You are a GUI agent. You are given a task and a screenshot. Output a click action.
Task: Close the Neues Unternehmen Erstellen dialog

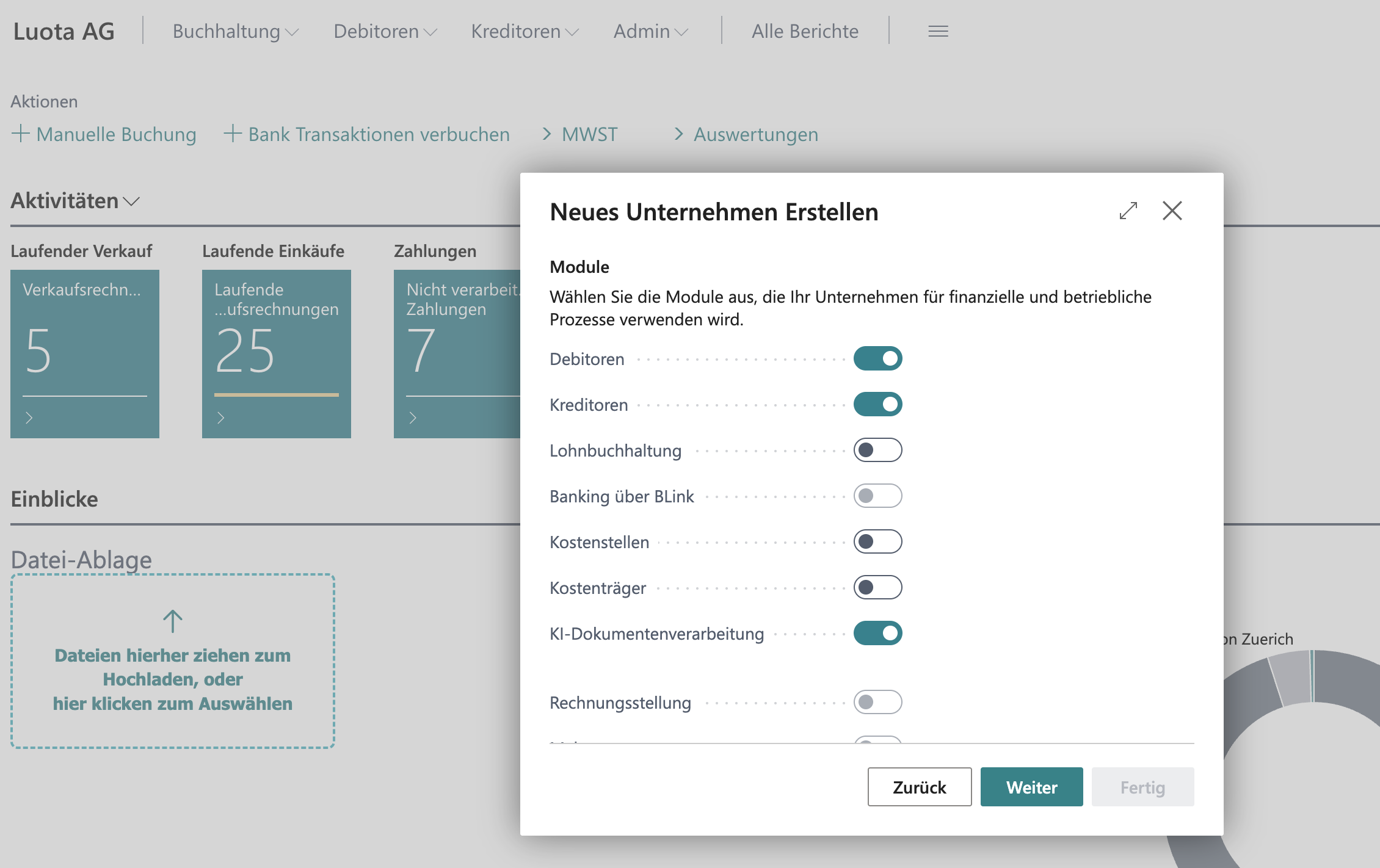pyautogui.click(x=1172, y=211)
